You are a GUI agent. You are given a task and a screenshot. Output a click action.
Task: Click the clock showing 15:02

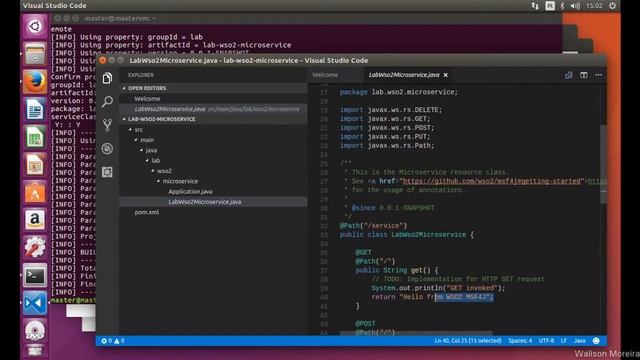point(594,6)
